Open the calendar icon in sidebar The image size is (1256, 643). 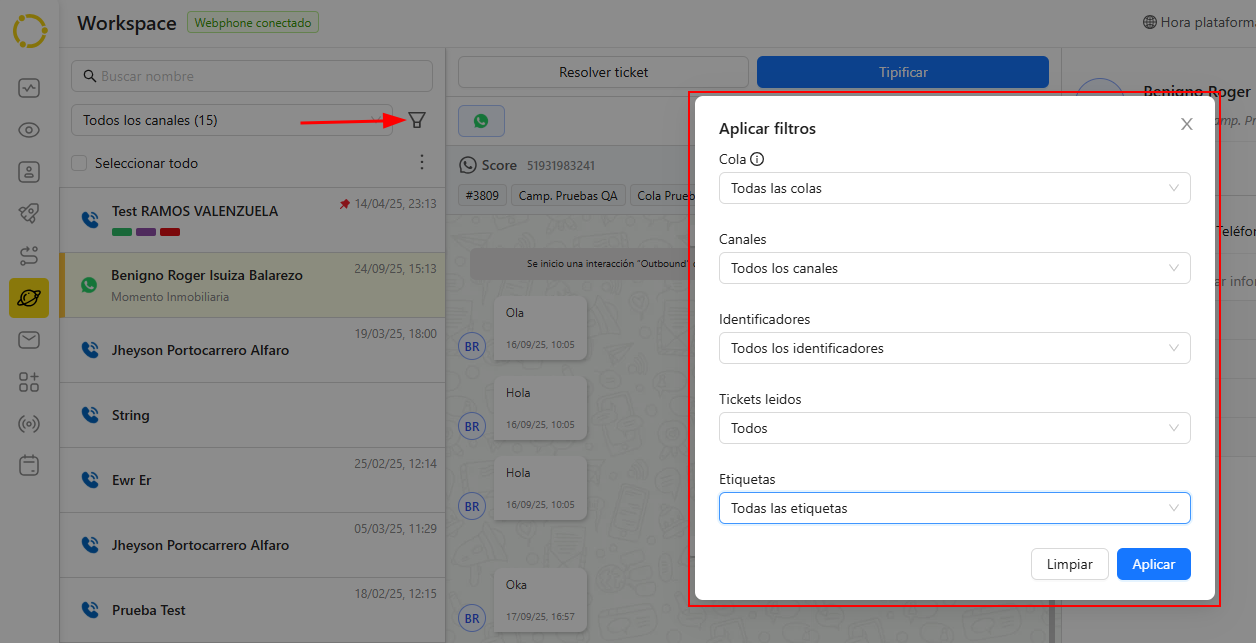coord(29,465)
